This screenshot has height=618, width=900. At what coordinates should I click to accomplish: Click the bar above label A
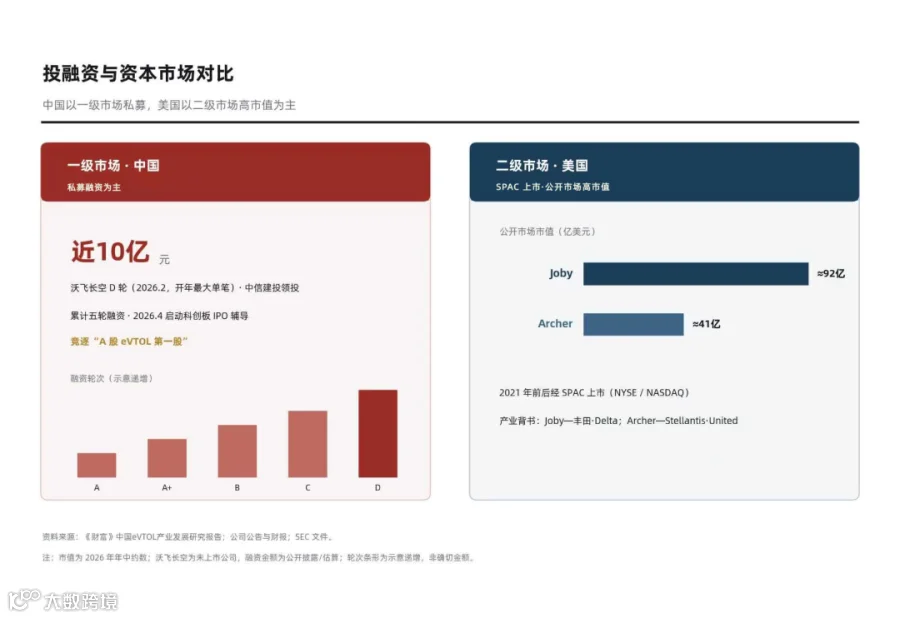pos(96,465)
